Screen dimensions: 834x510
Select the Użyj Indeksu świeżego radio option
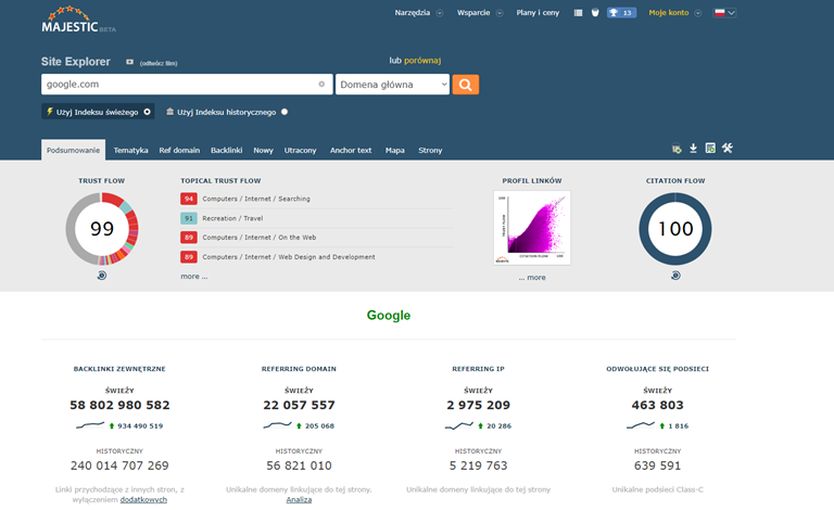coord(147,112)
